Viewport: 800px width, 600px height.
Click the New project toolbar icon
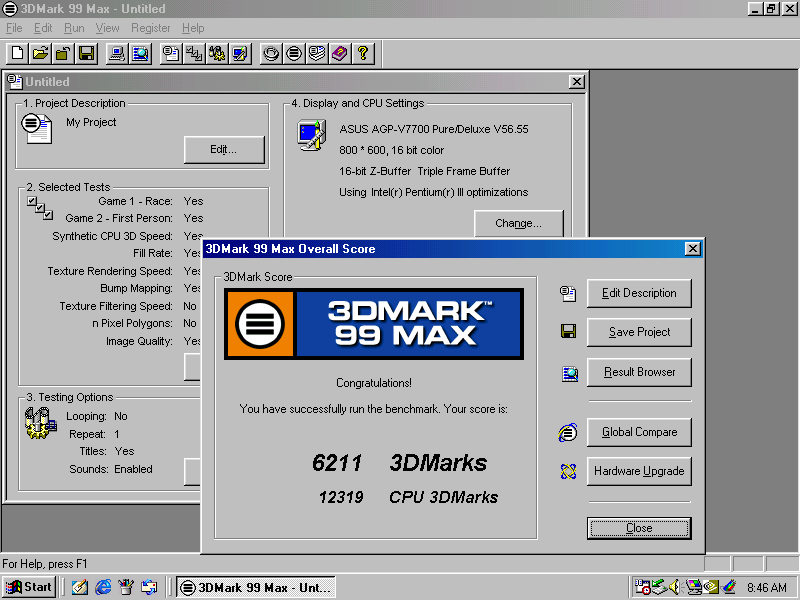coord(17,53)
